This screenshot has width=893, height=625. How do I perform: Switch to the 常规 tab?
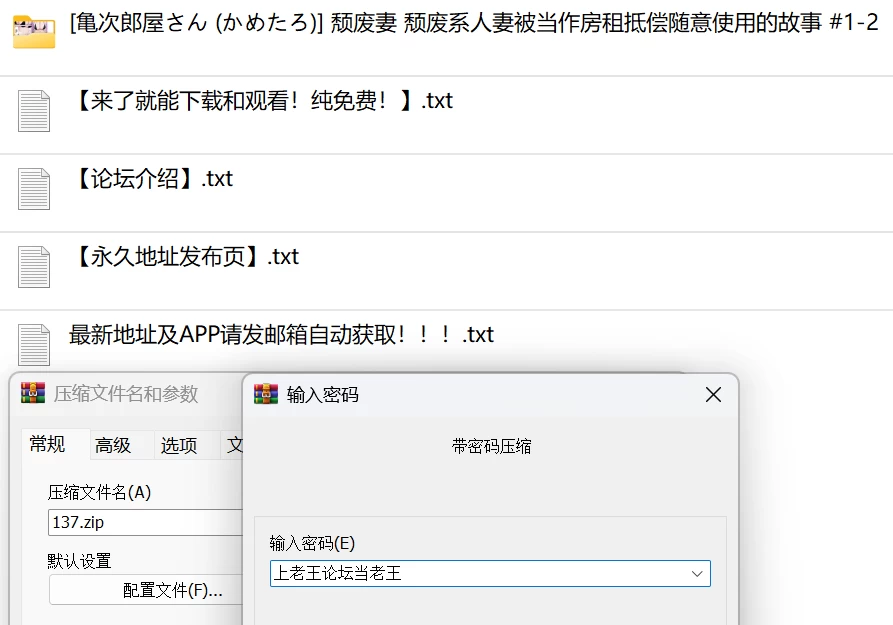point(47,444)
